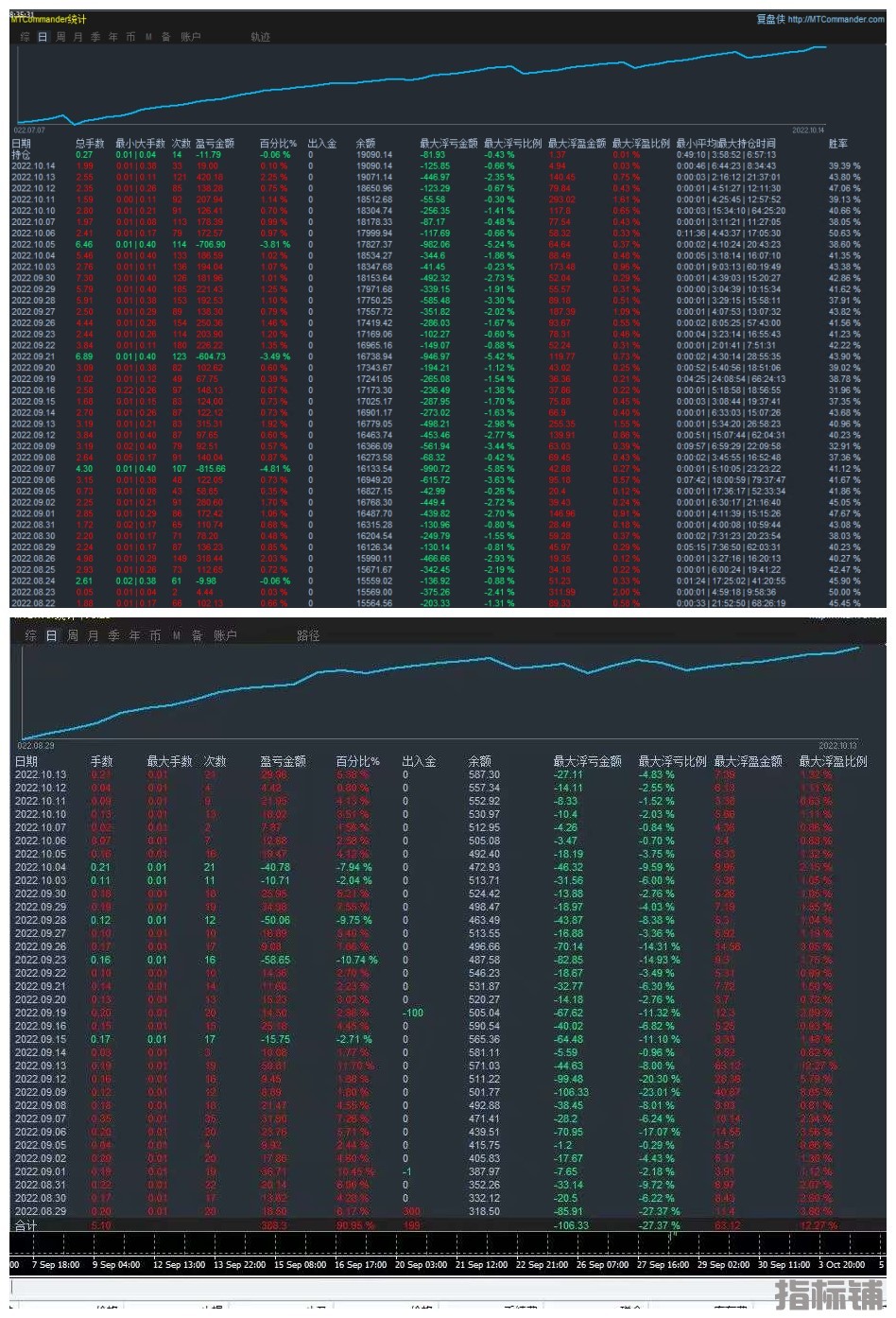This screenshot has height=1318, width=896.
Task: Click the 3 Oct 20:00 time axis label
Action: click(x=841, y=1265)
